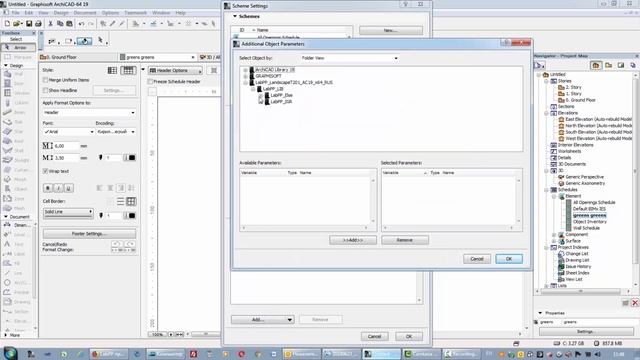Click the red delete X icon in Navigator

point(635,303)
